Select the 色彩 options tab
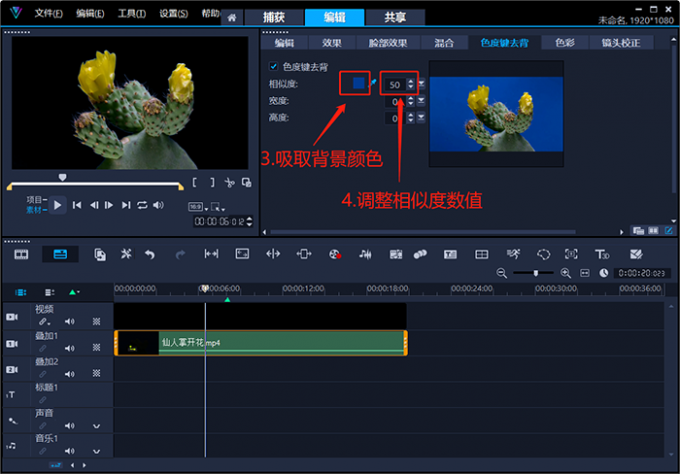This screenshot has width=680, height=474. (565, 43)
